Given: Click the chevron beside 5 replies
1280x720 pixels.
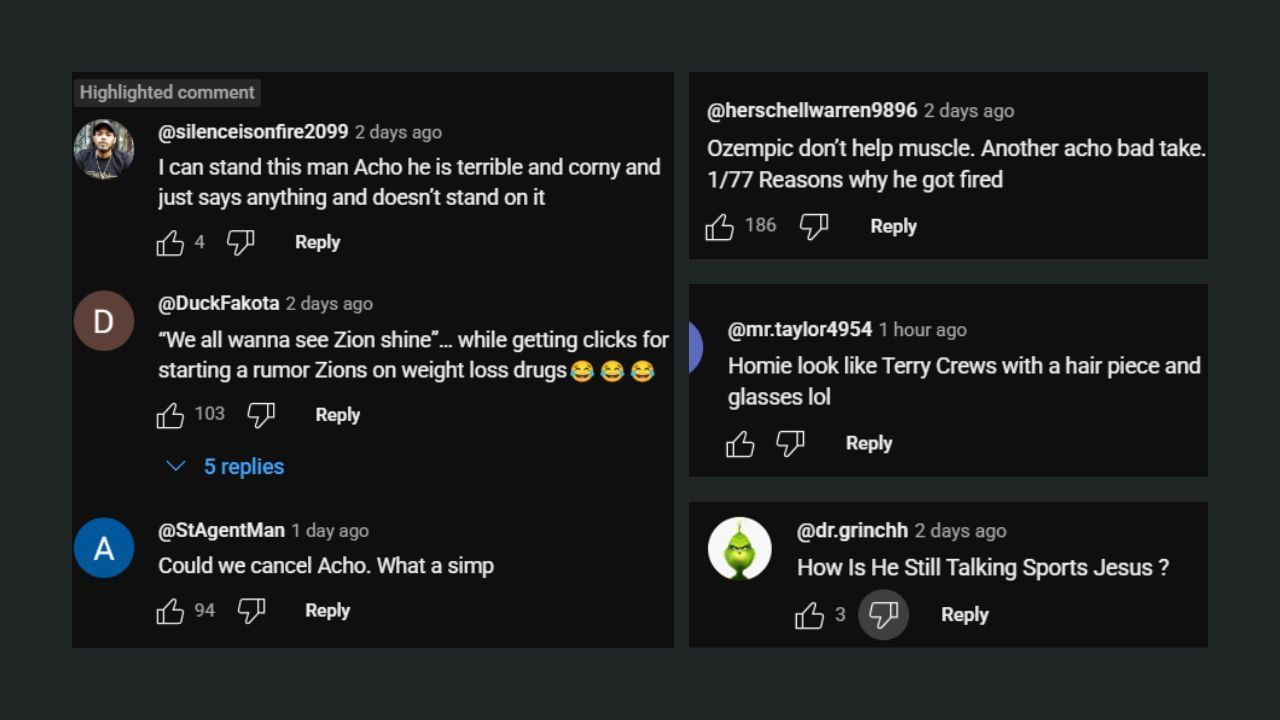Looking at the screenshot, I should (176, 467).
